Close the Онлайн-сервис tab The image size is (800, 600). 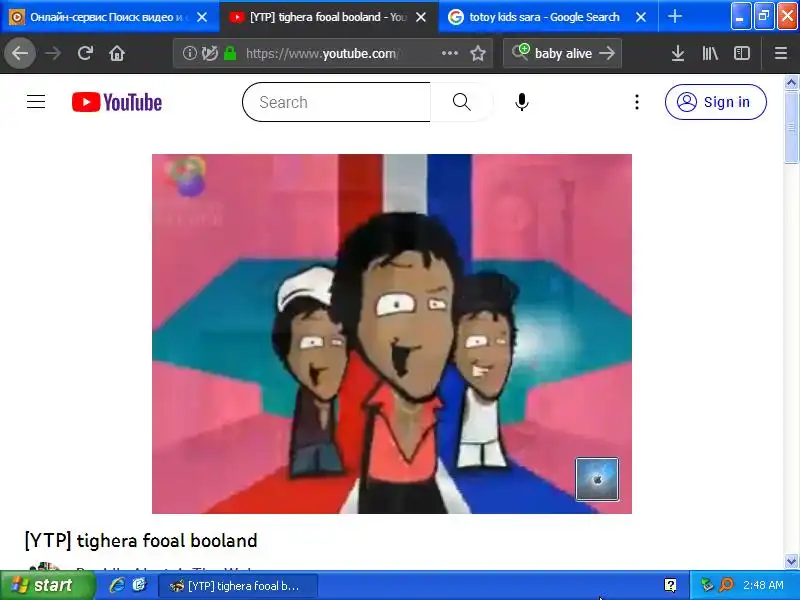[202, 17]
